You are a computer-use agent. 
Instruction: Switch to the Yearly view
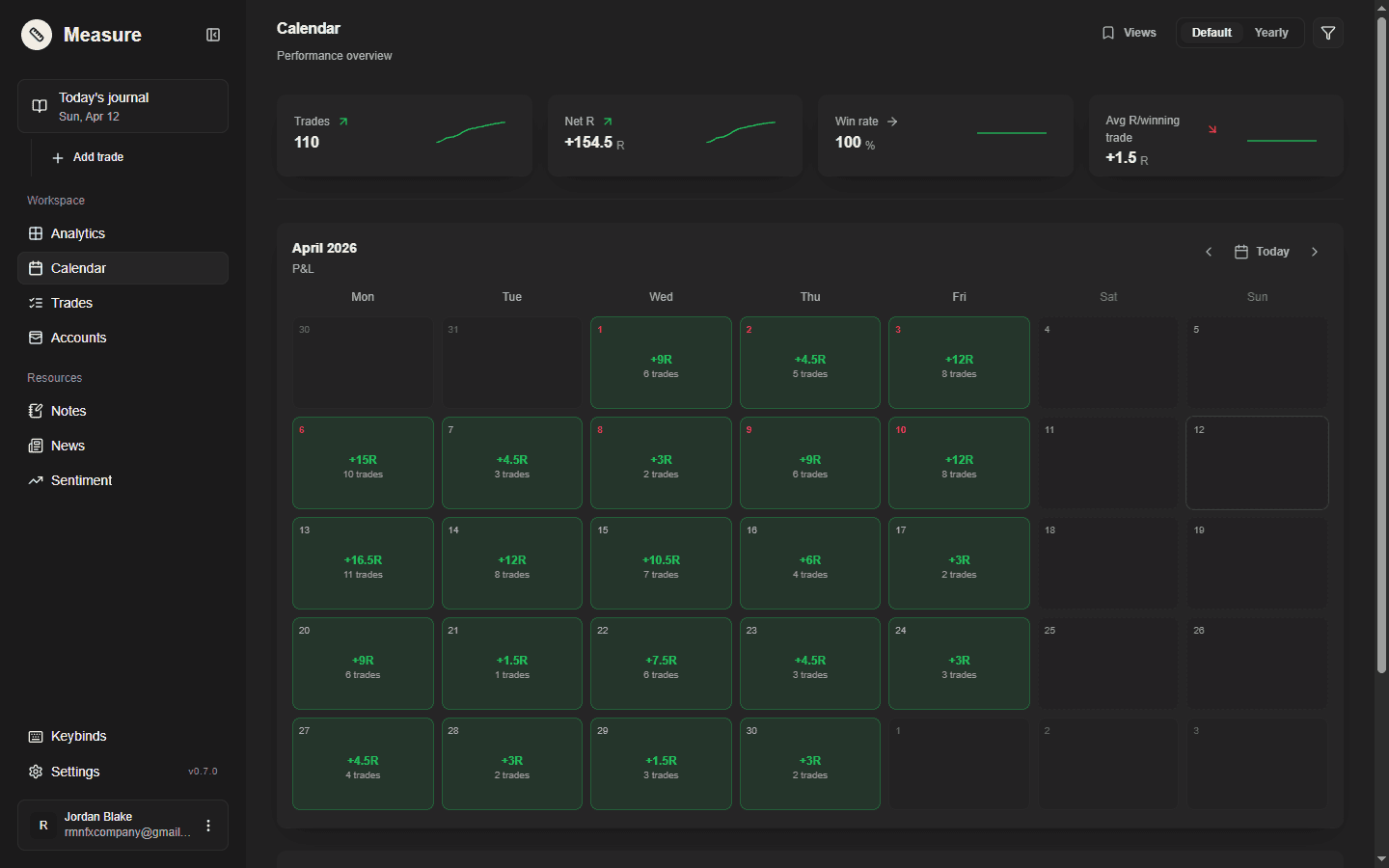[1271, 32]
